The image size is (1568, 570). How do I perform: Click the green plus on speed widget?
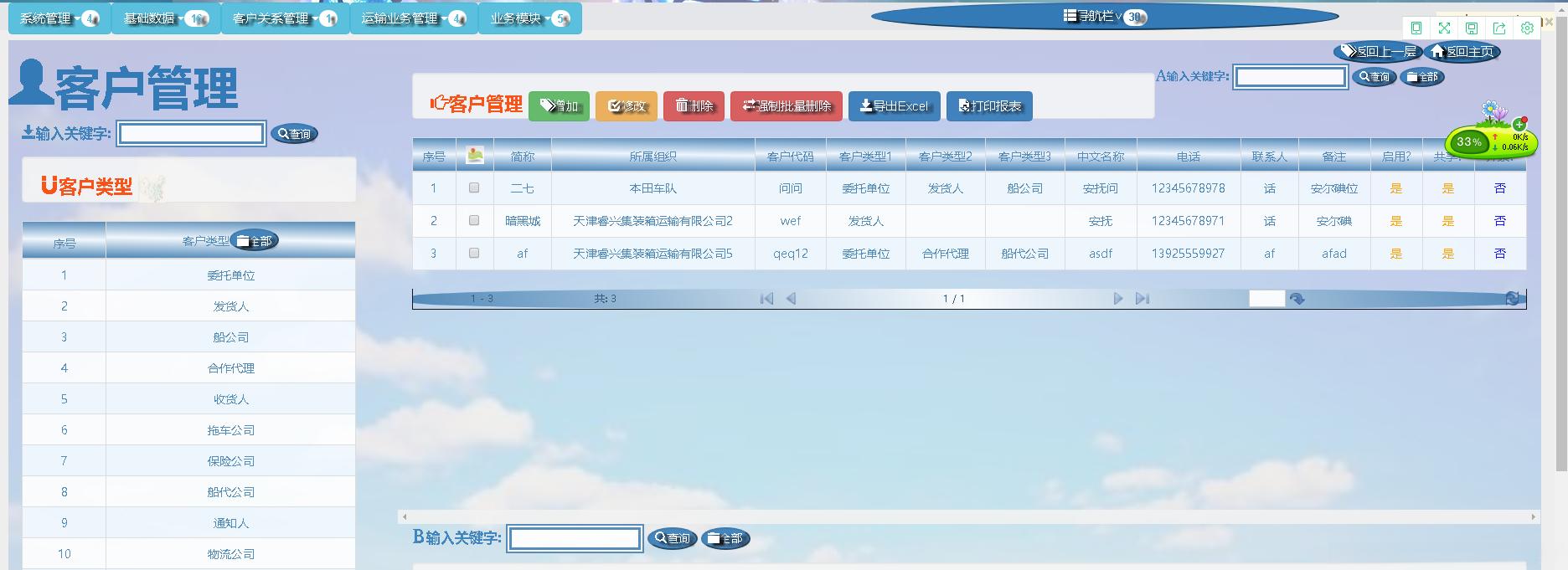coord(1519,125)
